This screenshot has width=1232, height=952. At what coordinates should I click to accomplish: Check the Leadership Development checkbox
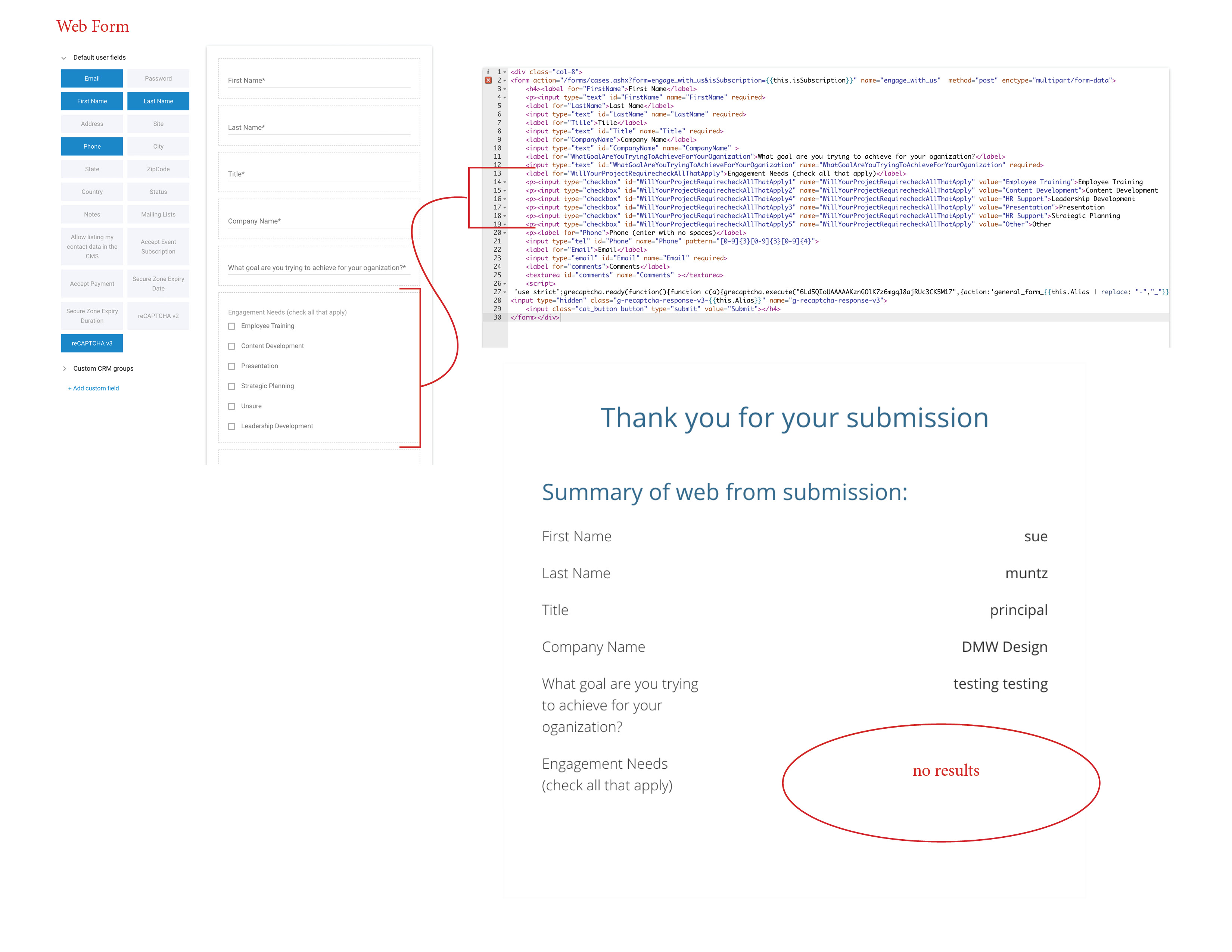pos(231,426)
